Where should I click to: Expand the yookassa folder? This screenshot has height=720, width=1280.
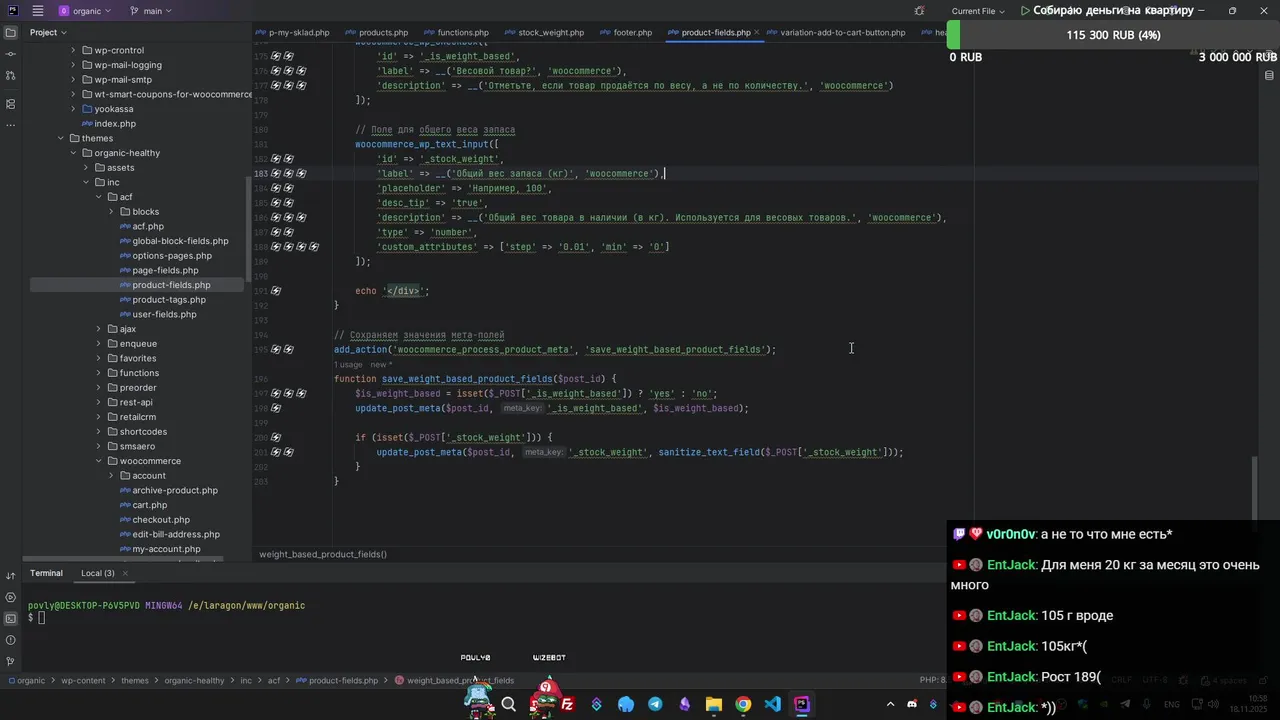click(x=73, y=109)
